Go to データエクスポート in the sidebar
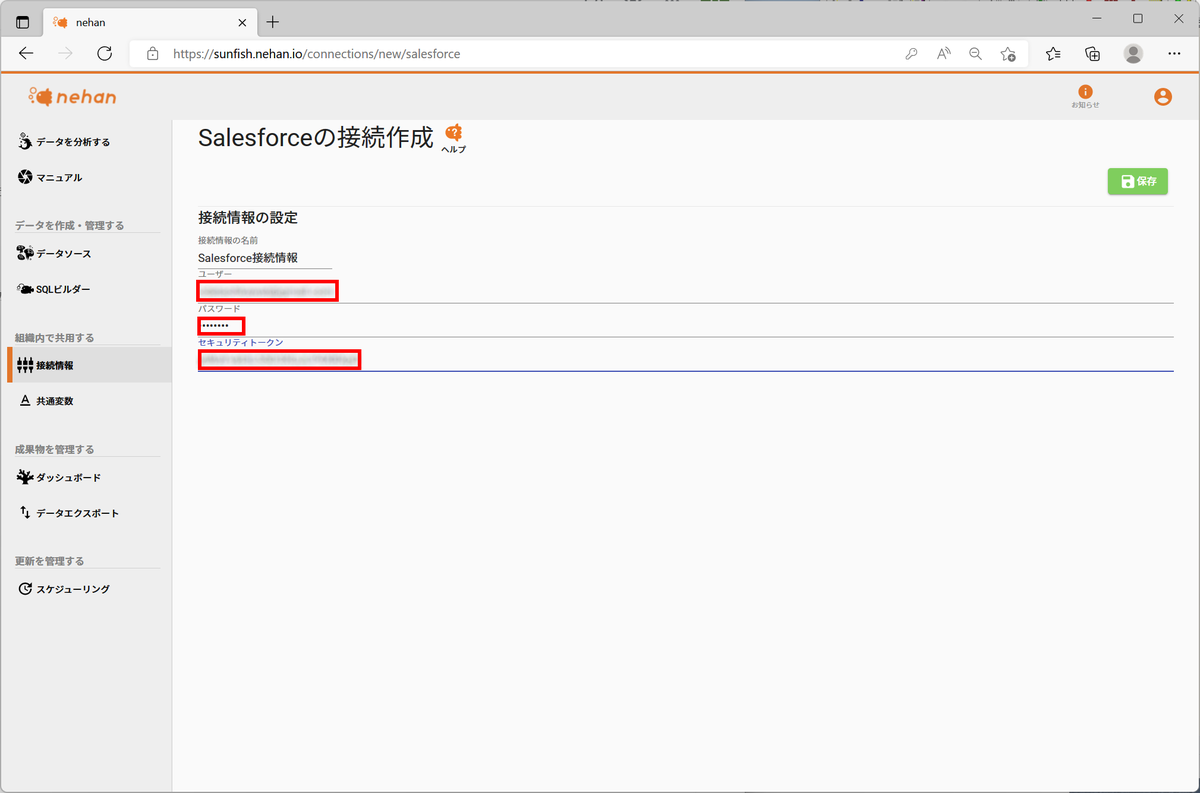 (x=69, y=513)
